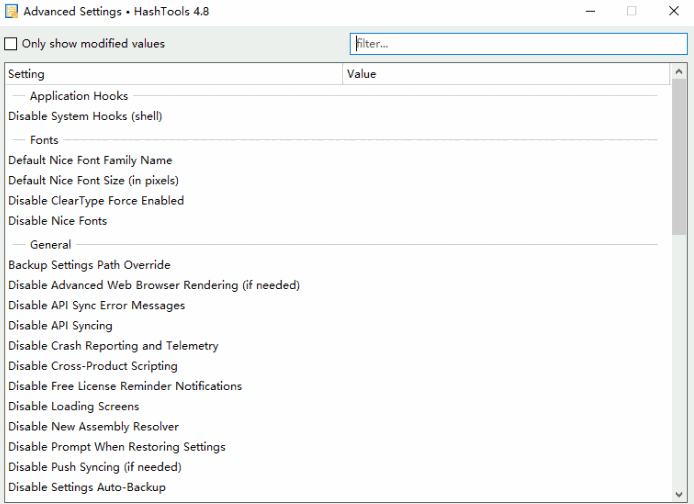The height and width of the screenshot is (504, 694).
Task: Select Disable ClearType Force Enabled row
Action: coord(96,200)
